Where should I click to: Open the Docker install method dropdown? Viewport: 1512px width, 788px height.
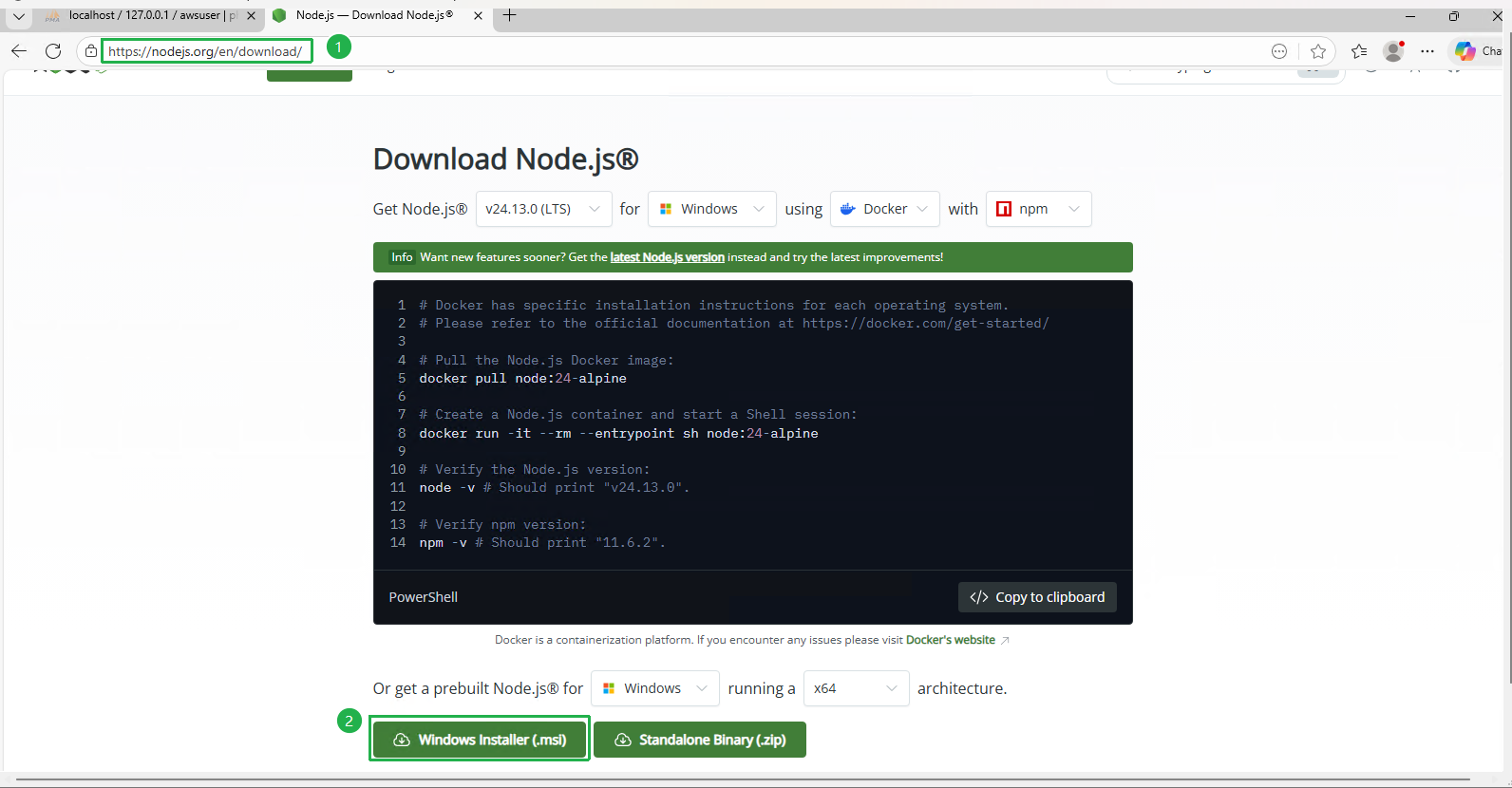[x=885, y=209]
